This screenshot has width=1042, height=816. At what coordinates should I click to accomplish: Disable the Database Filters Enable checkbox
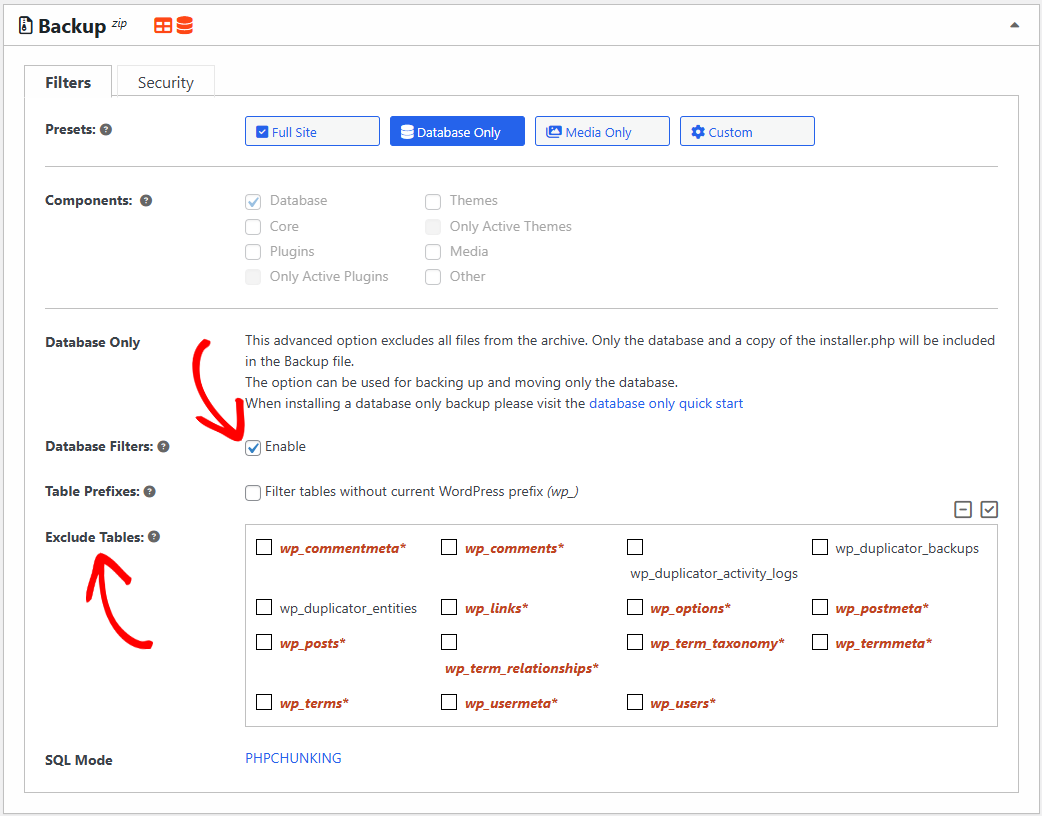coord(253,447)
